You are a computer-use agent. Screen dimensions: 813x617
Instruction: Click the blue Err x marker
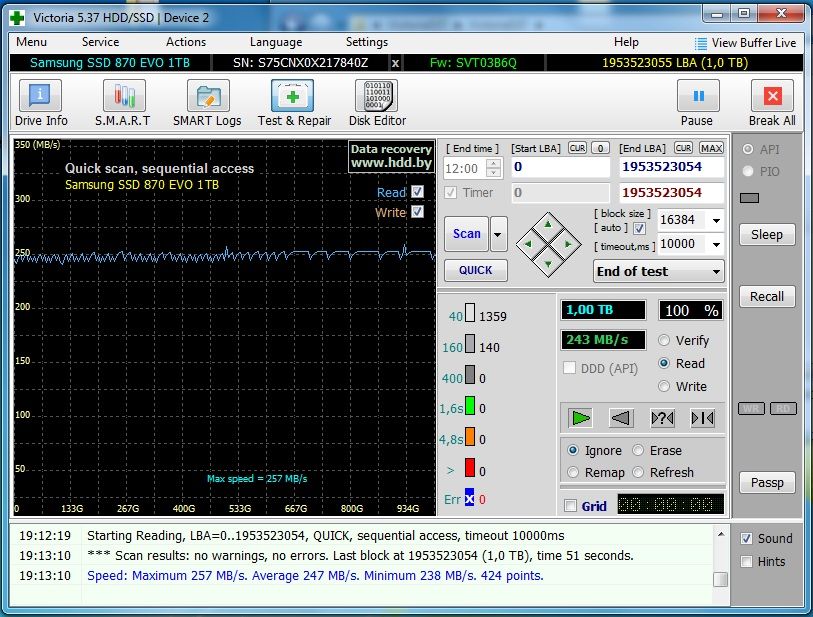click(x=469, y=499)
